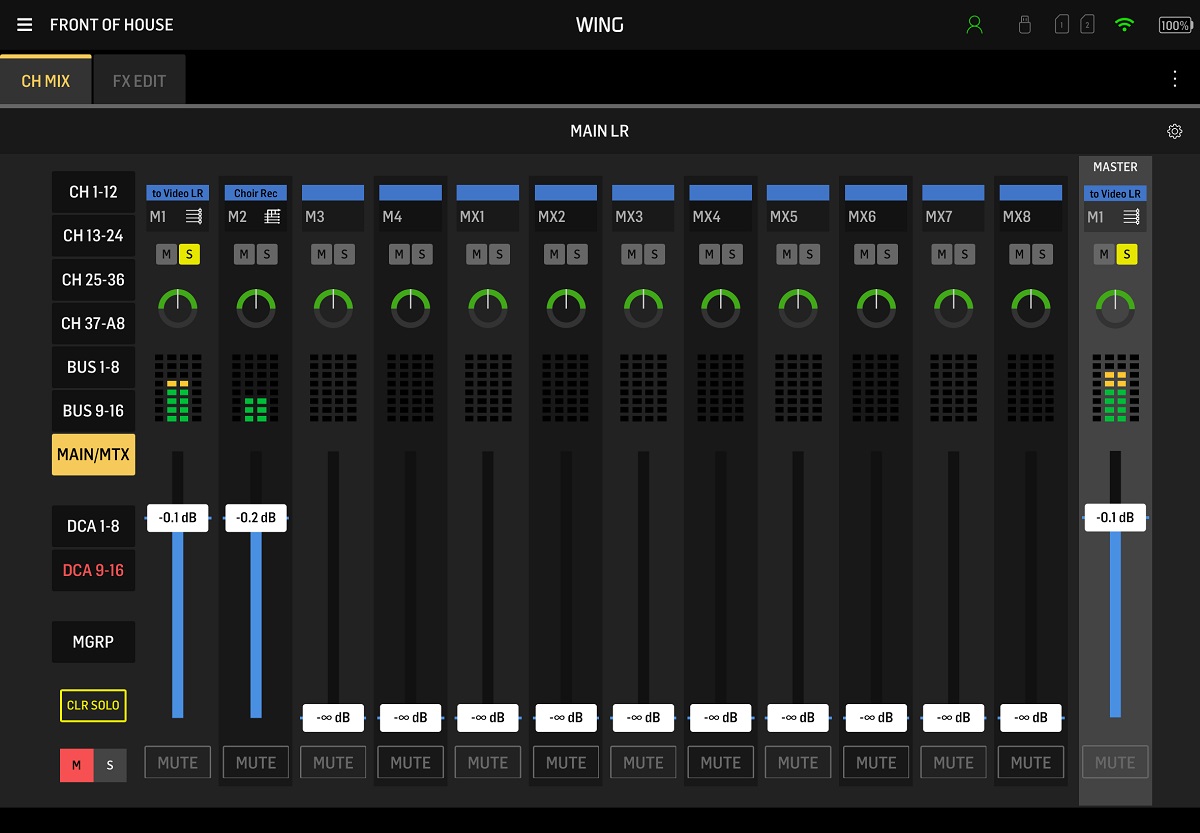Adjust the MX8 pan knob
Image resolution: width=1200 pixels, height=833 pixels.
click(1031, 308)
